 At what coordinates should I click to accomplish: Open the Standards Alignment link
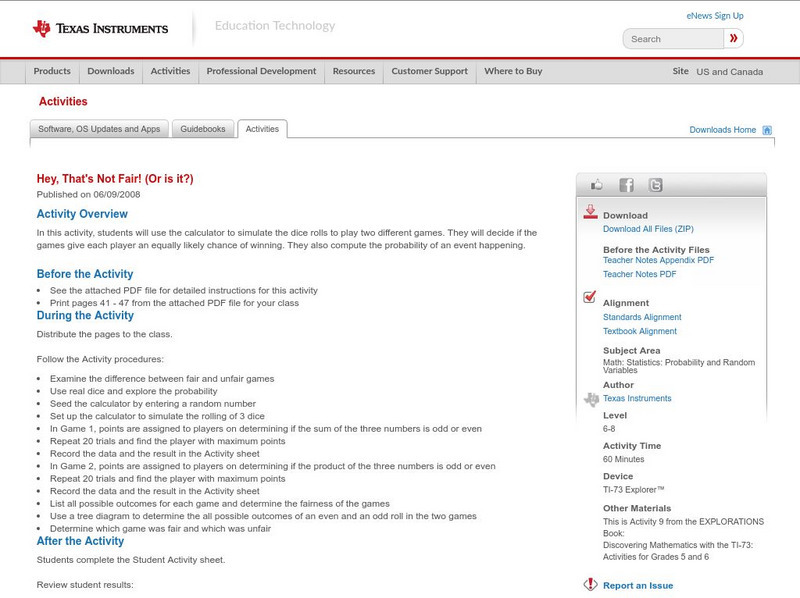pyautogui.click(x=642, y=317)
